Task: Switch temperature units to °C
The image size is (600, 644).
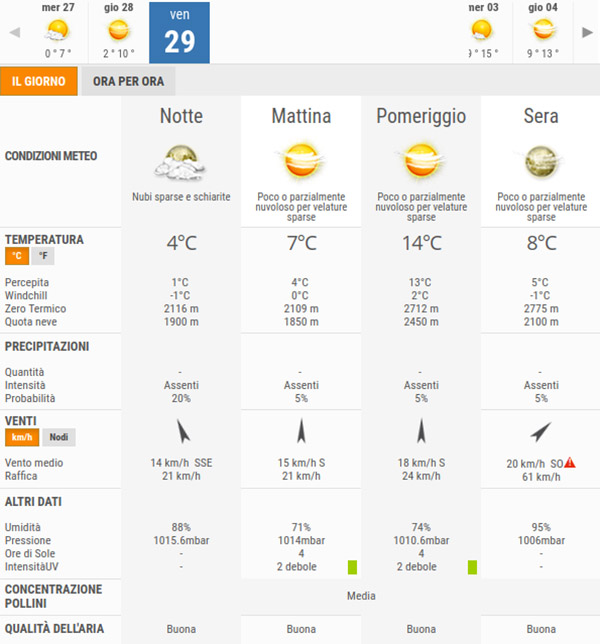Action: pos(17,256)
